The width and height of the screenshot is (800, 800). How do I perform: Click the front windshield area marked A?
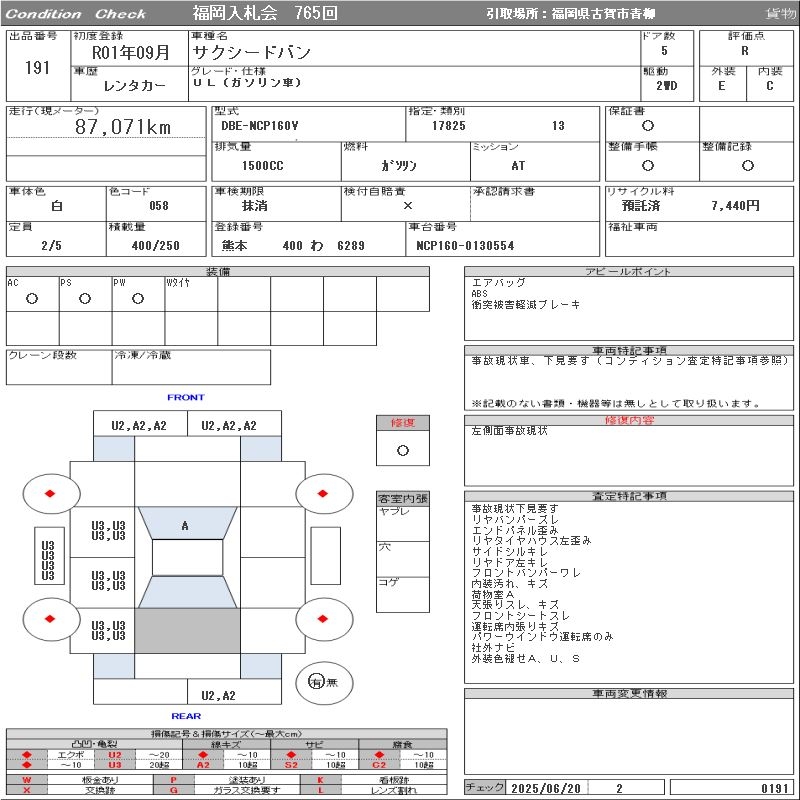point(185,526)
